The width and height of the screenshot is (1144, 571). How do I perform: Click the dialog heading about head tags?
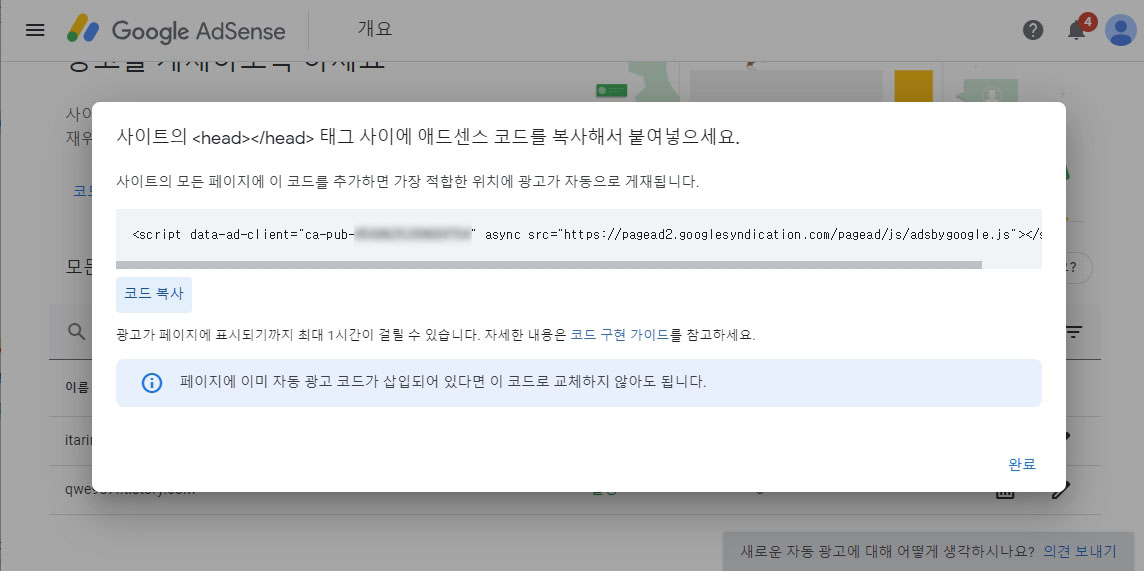(428, 138)
